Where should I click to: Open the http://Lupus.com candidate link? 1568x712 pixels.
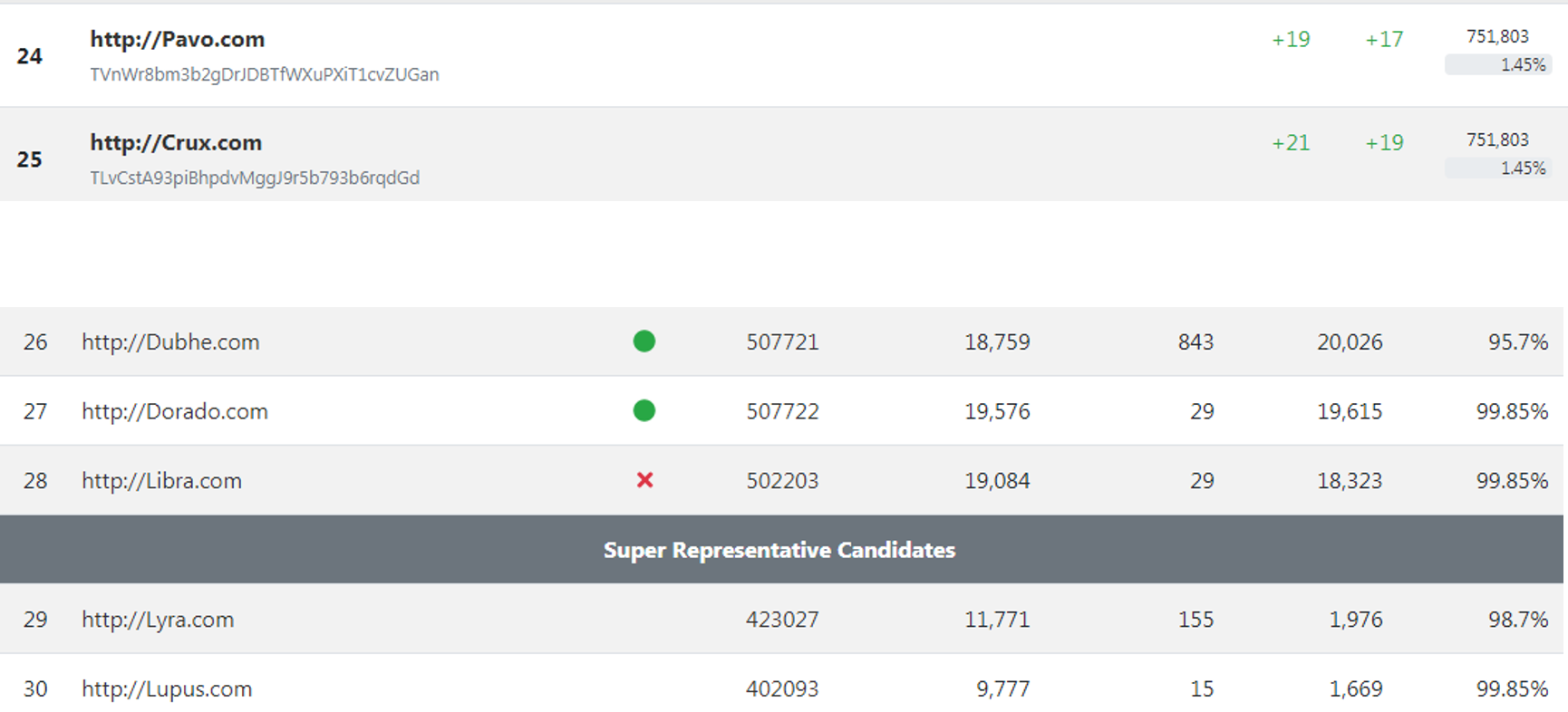click(x=166, y=688)
